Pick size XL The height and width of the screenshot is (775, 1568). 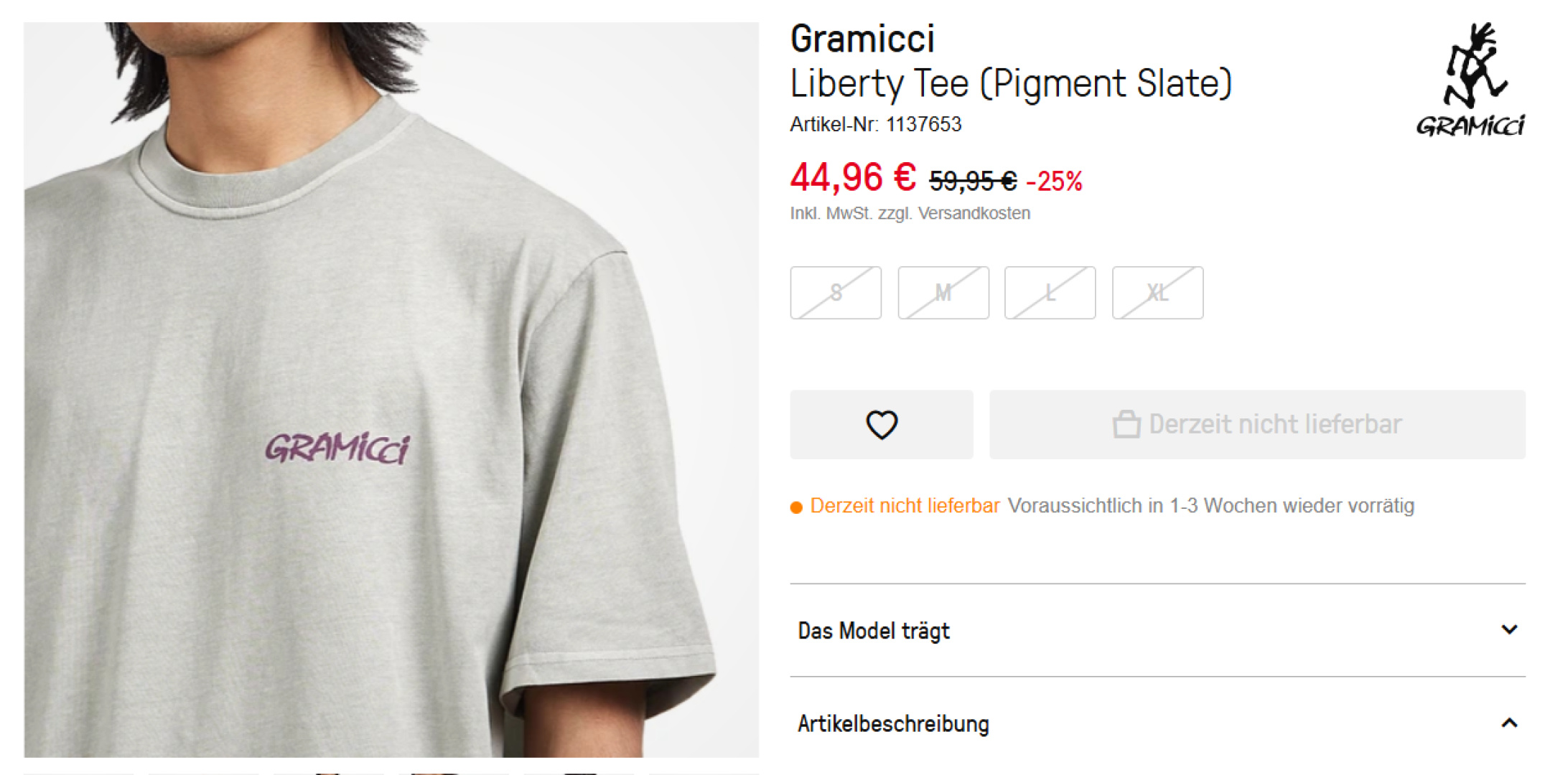coord(1158,293)
